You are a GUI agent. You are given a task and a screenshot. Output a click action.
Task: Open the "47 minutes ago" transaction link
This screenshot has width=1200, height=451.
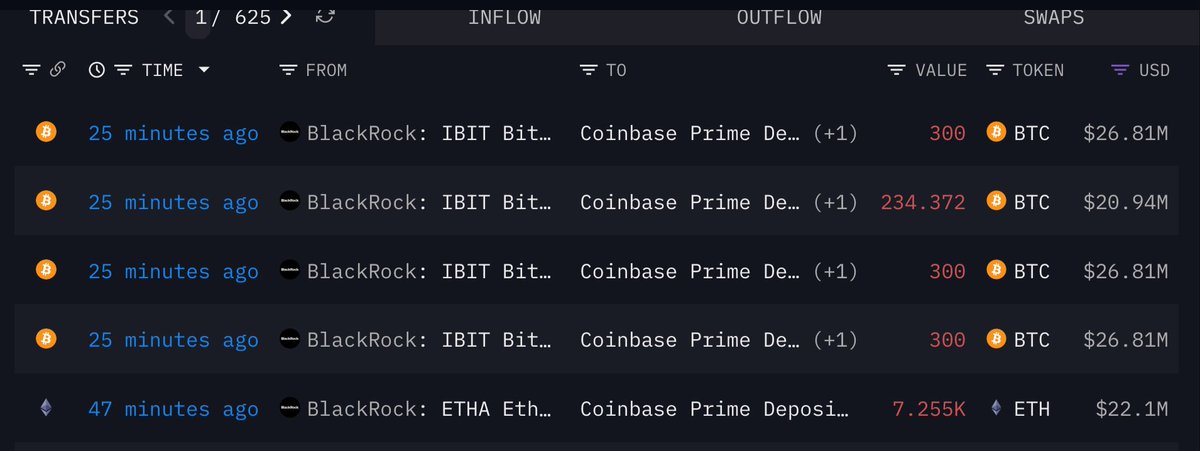[173, 409]
